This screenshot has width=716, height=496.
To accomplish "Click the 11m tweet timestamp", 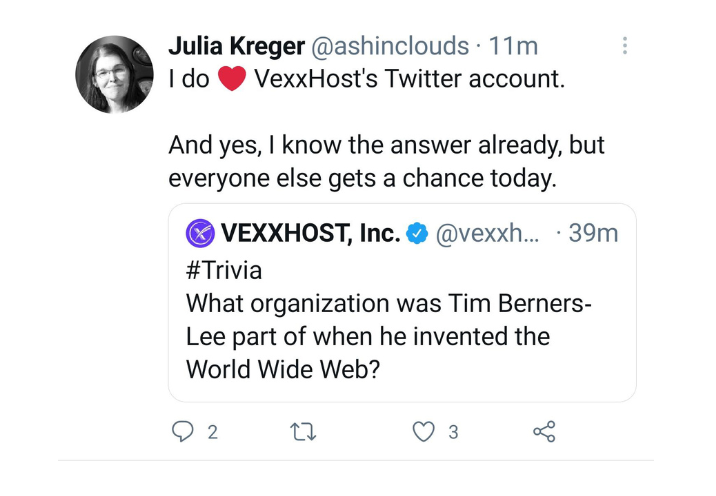I will 517,46.
